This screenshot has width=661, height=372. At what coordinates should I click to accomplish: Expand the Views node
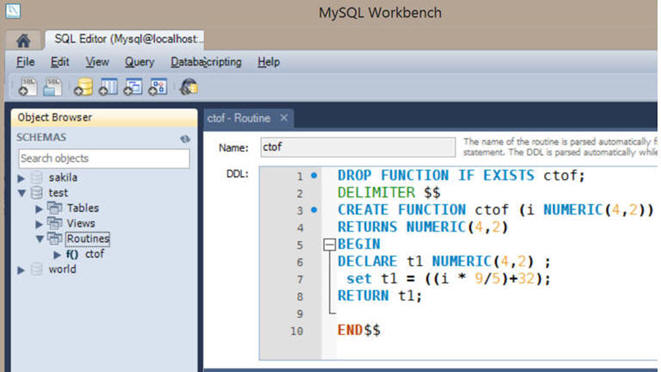39,224
